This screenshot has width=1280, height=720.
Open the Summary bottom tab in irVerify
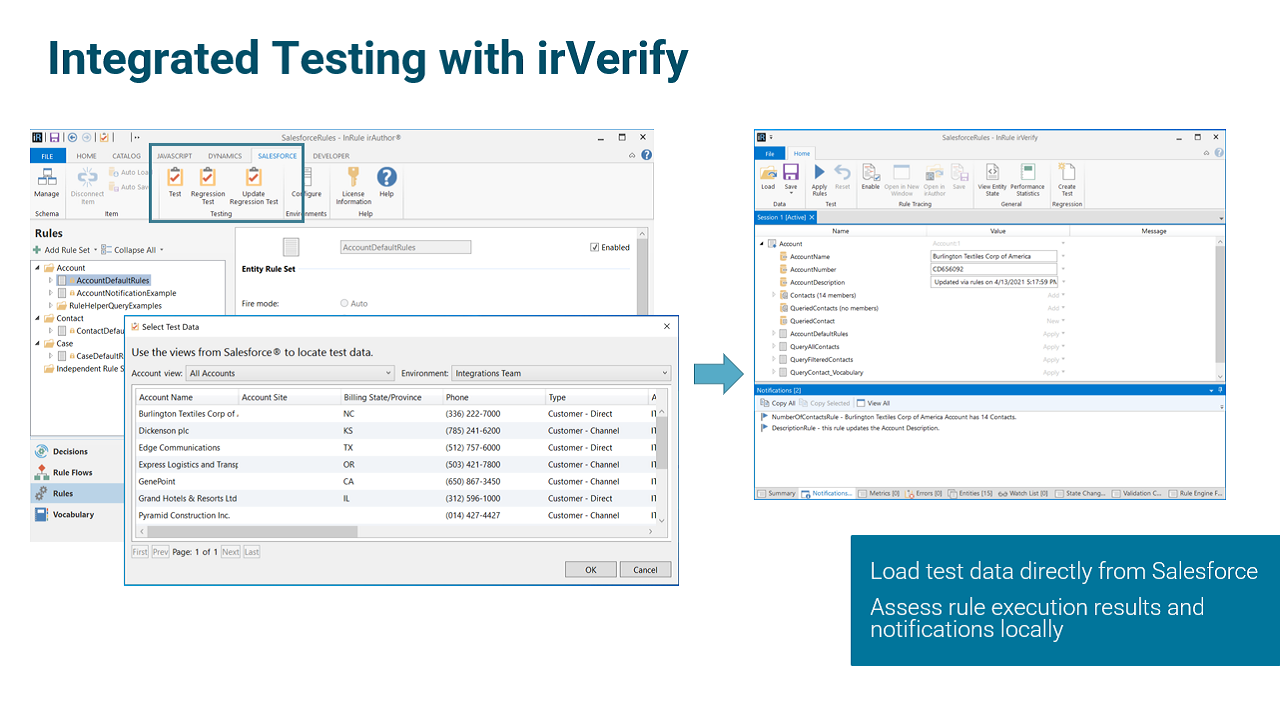click(777, 493)
